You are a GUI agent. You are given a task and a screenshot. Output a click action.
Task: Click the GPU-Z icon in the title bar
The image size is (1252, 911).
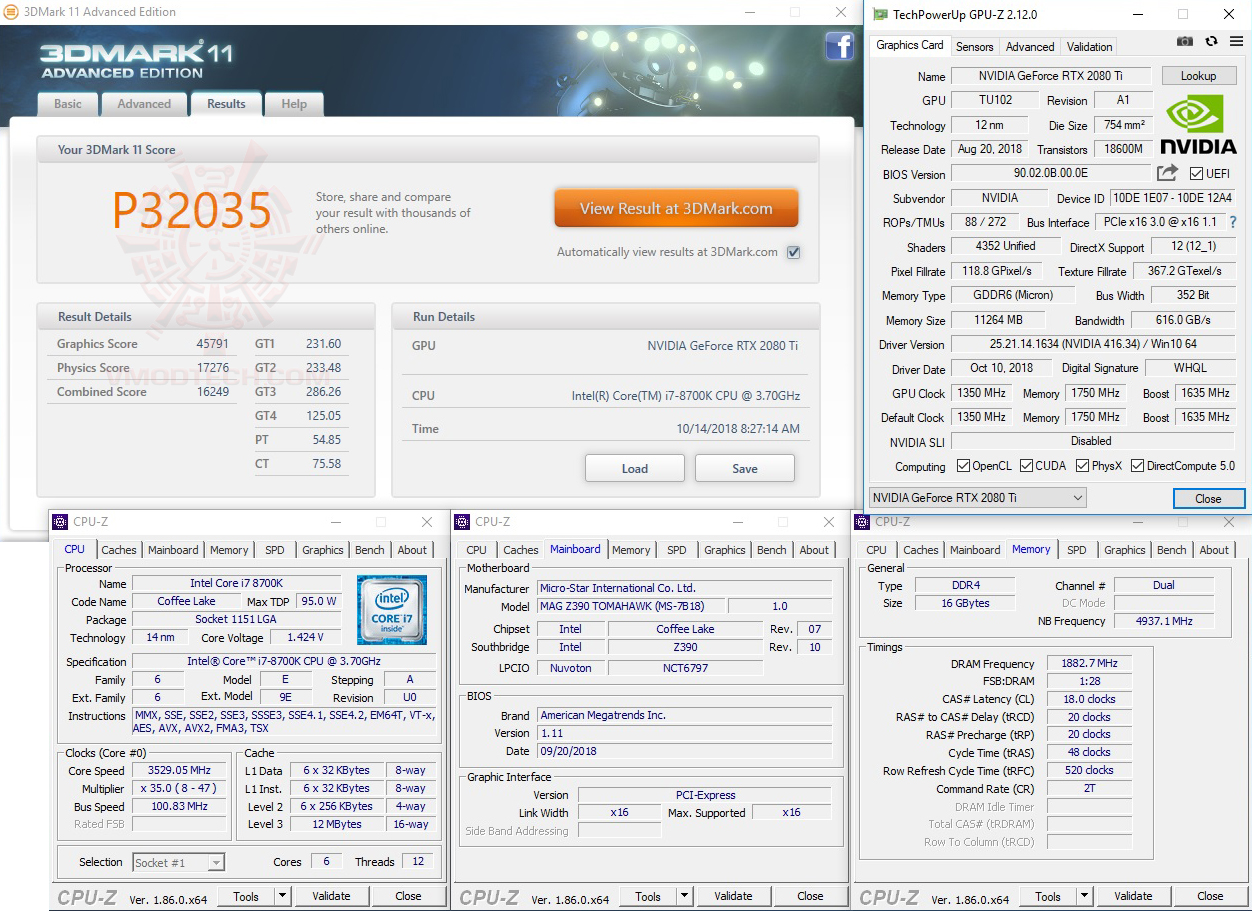coord(879,14)
